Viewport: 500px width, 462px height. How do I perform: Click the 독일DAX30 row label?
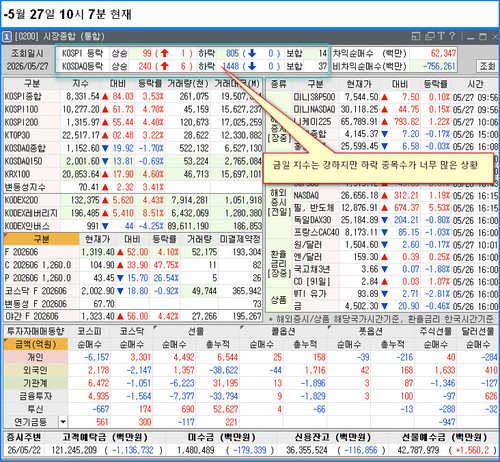[312, 220]
